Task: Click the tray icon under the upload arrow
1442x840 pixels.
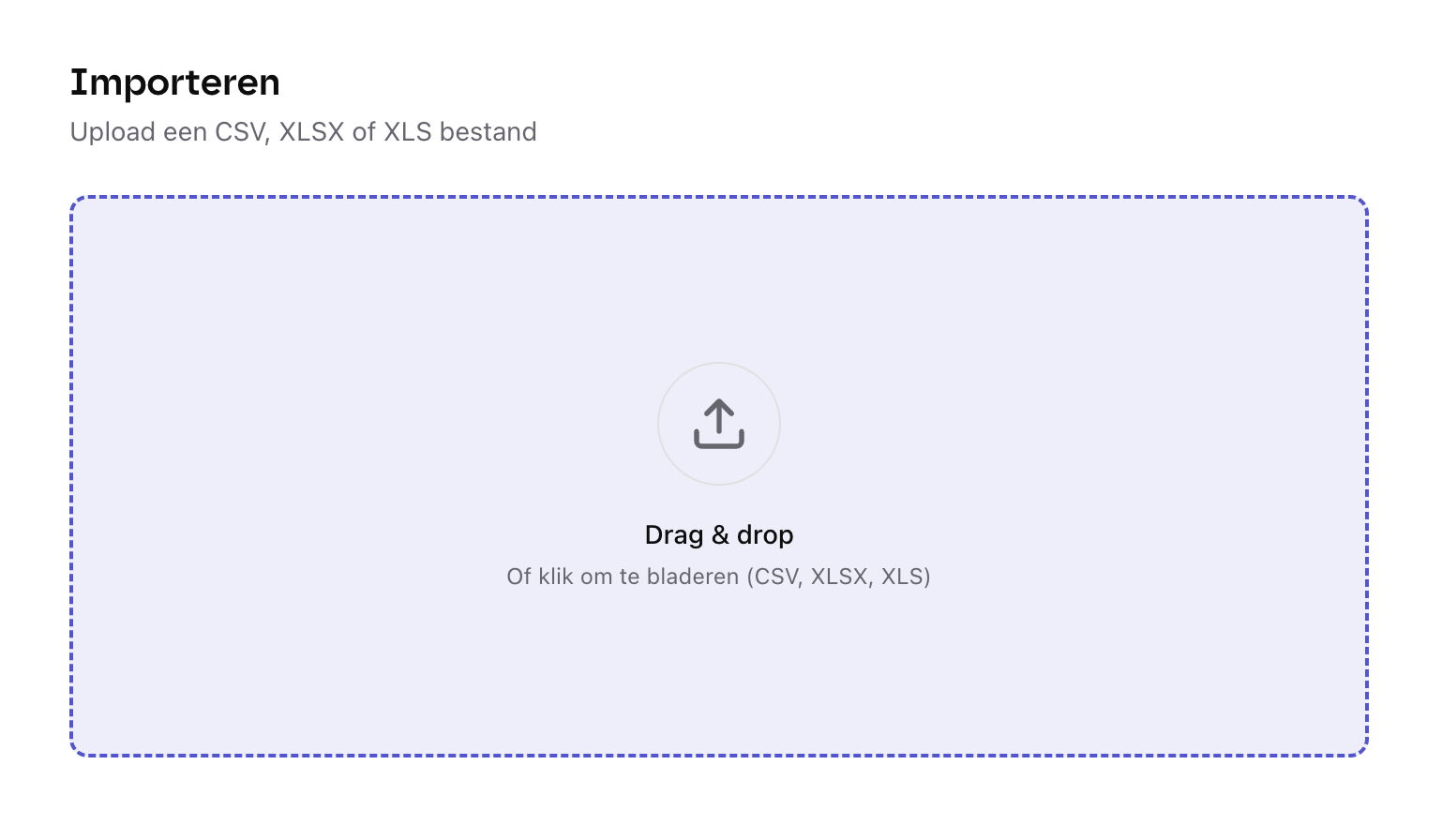Action: pos(719,442)
